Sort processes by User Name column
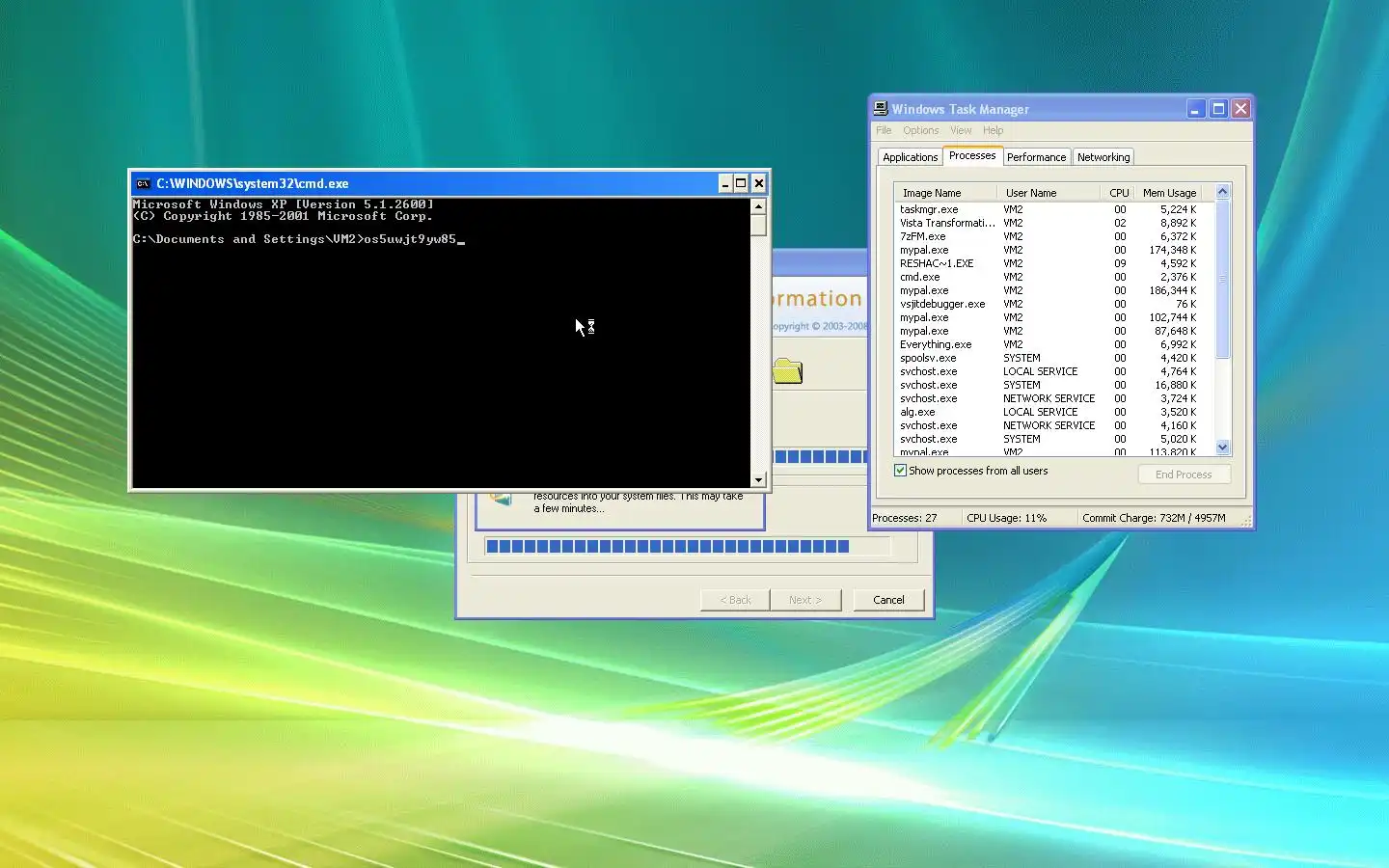 [1049, 193]
